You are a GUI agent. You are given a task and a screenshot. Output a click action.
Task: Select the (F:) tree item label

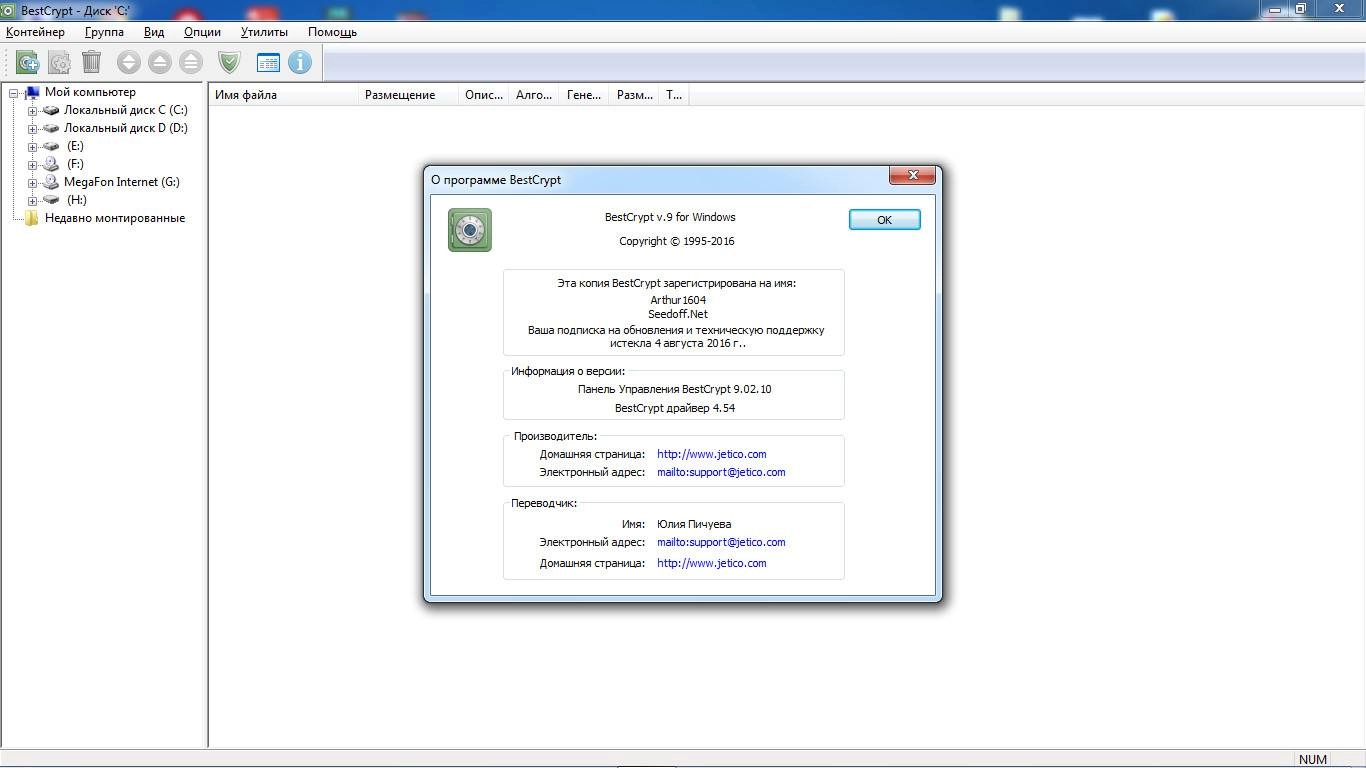pos(75,164)
